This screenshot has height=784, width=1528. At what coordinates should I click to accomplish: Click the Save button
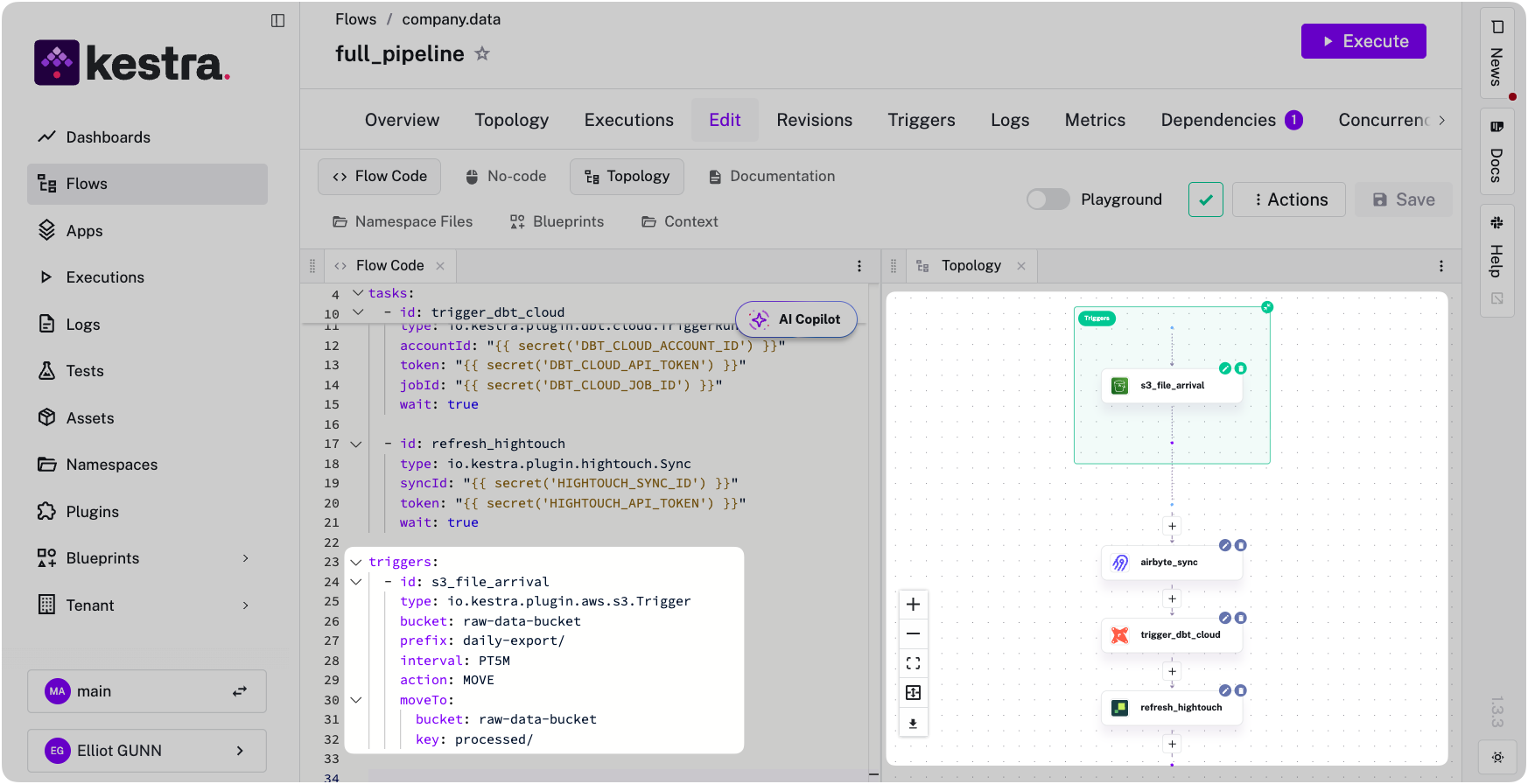[x=1404, y=199]
